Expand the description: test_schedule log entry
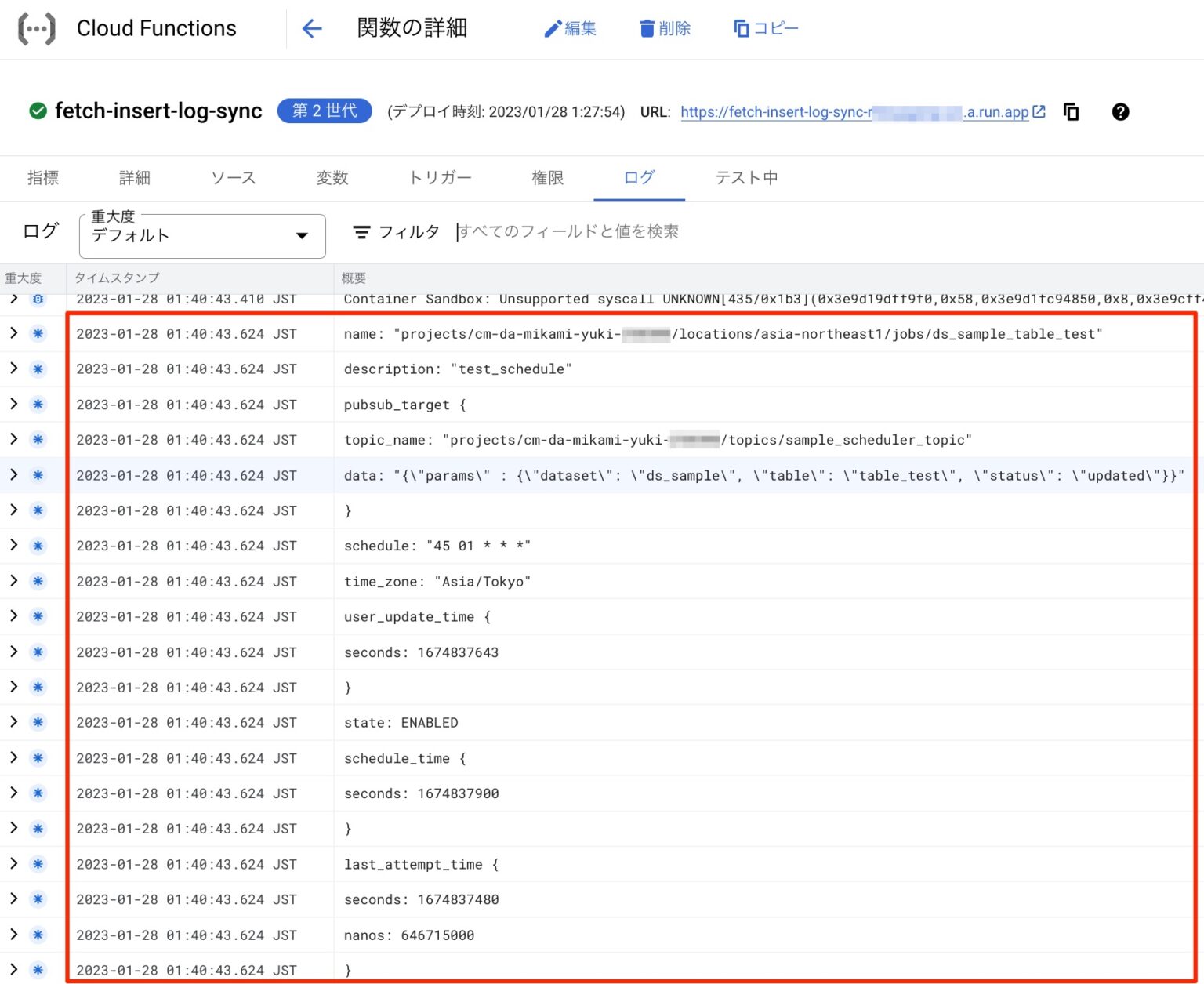Image resolution: width=1204 pixels, height=984 pixels. [13, 369]
